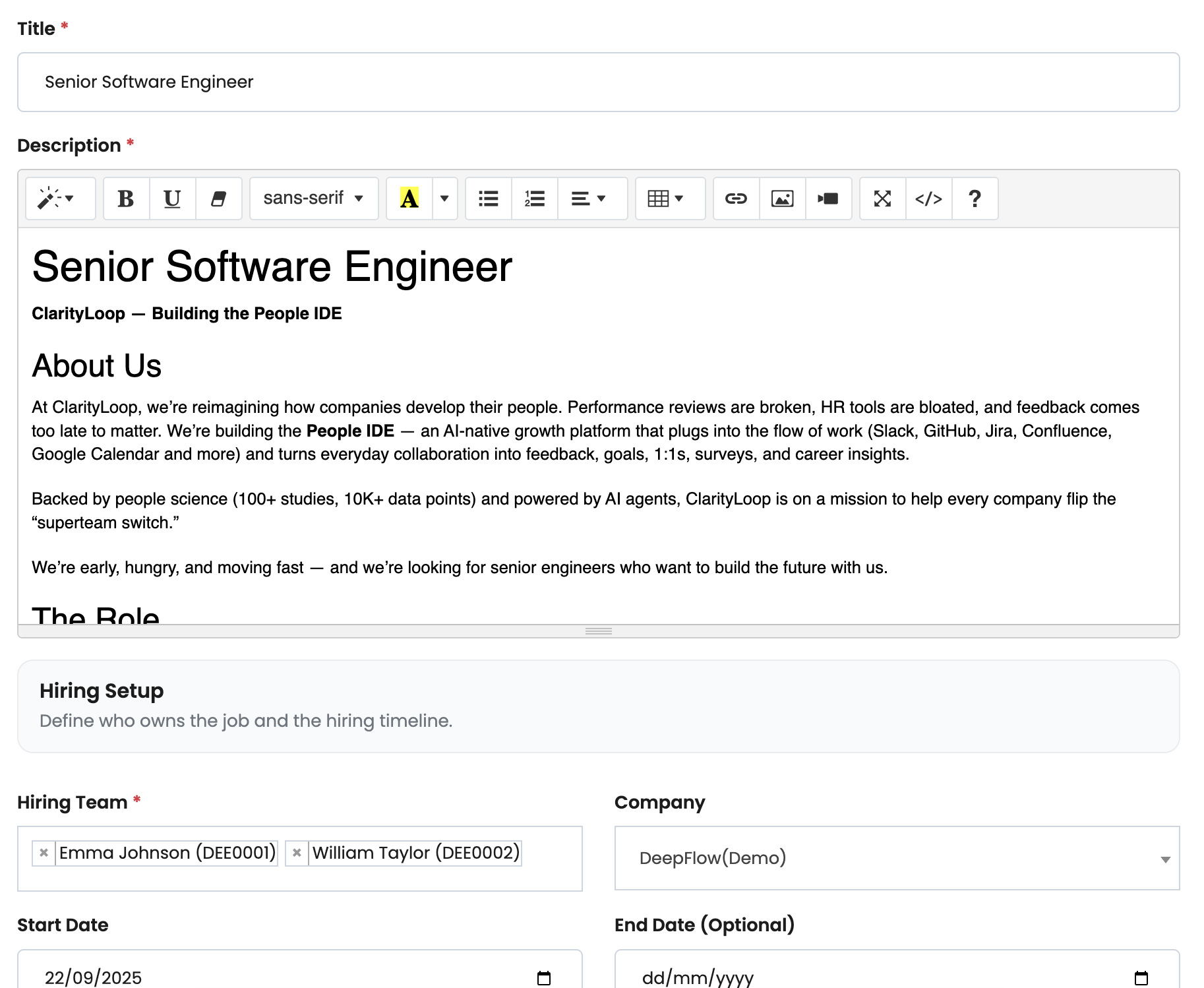
Task: Click the paragraph starting We're early, hungry
Action: pyautogui.click(x=460, y=567)
